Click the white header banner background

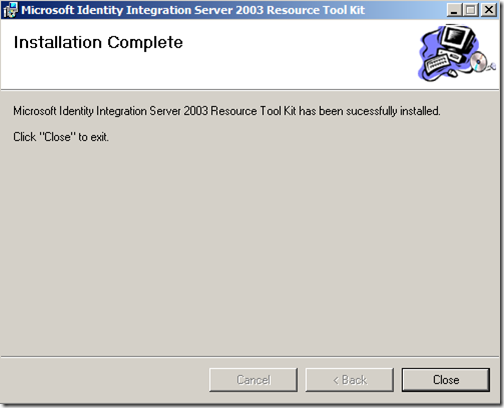click(267, 67)
